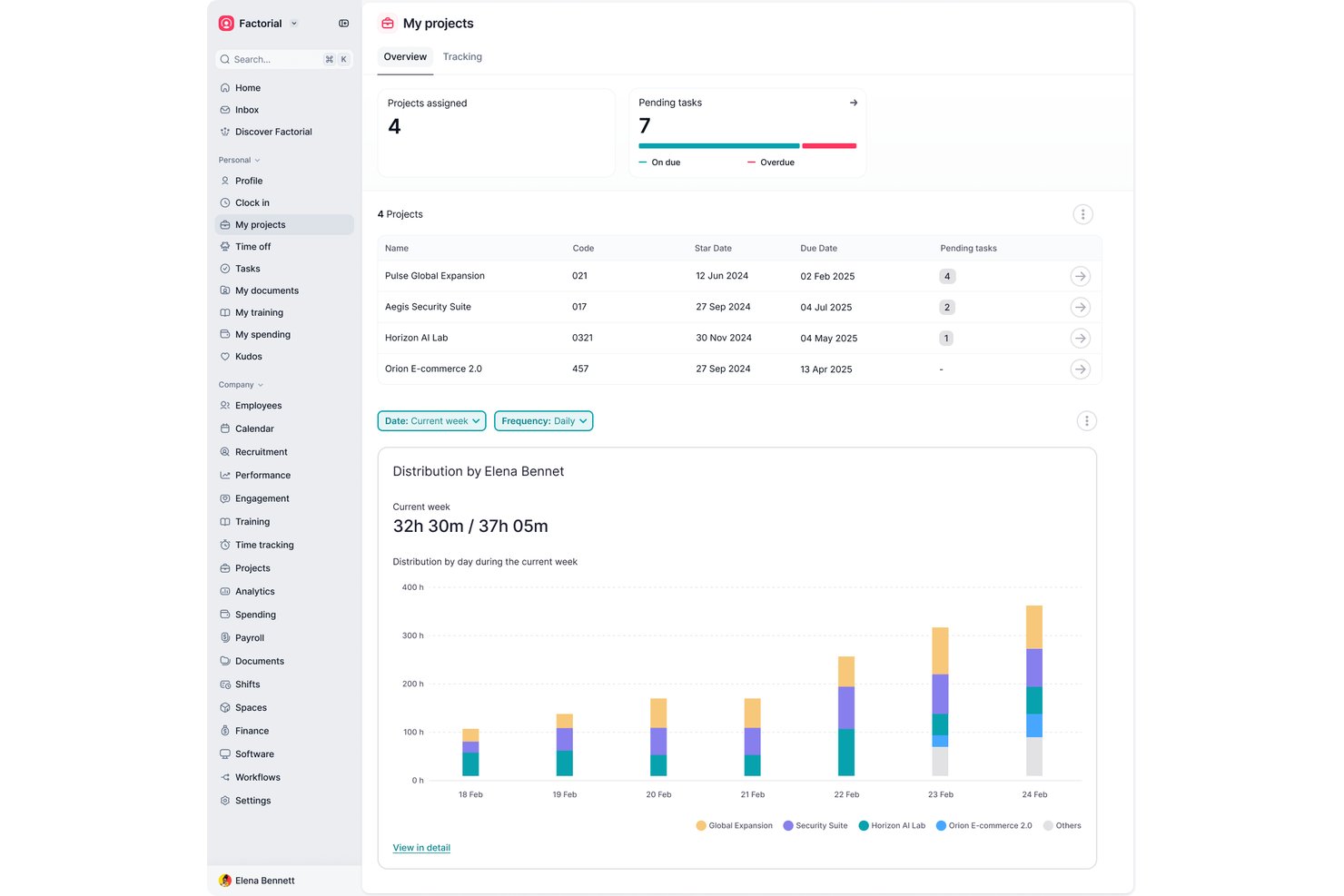Open the Date: Current week dropdown
1344x896 pixels.
[432, 421]
